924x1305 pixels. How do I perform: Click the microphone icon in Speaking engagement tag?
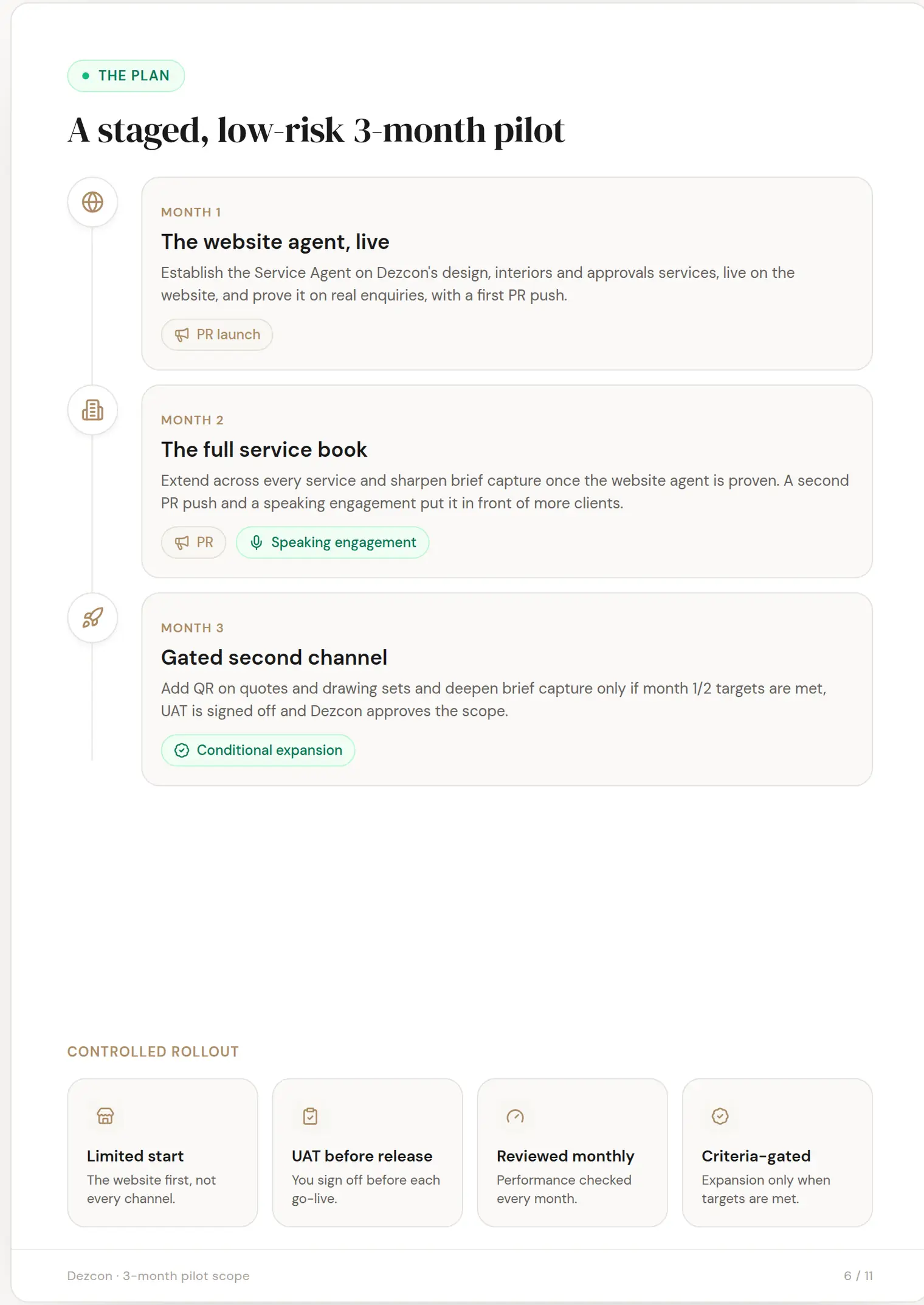click(x=257, y=542)
